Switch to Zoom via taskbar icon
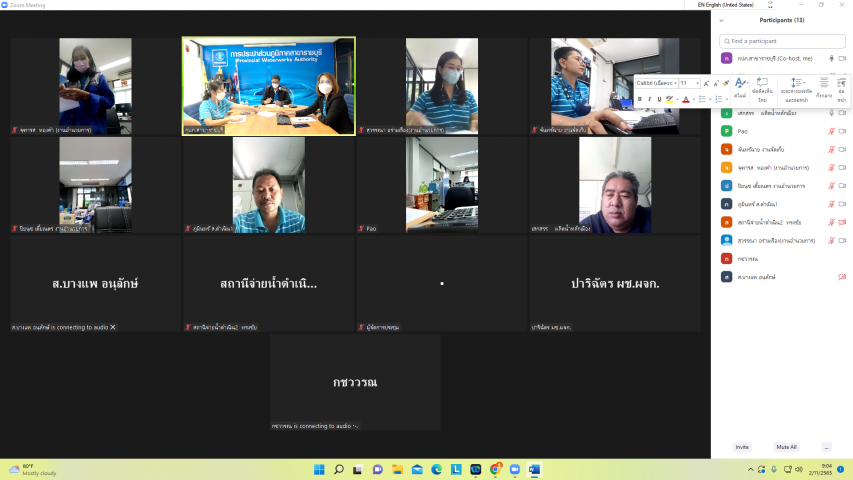The height and width of the screenshot is (480, 853). point(515,469)
